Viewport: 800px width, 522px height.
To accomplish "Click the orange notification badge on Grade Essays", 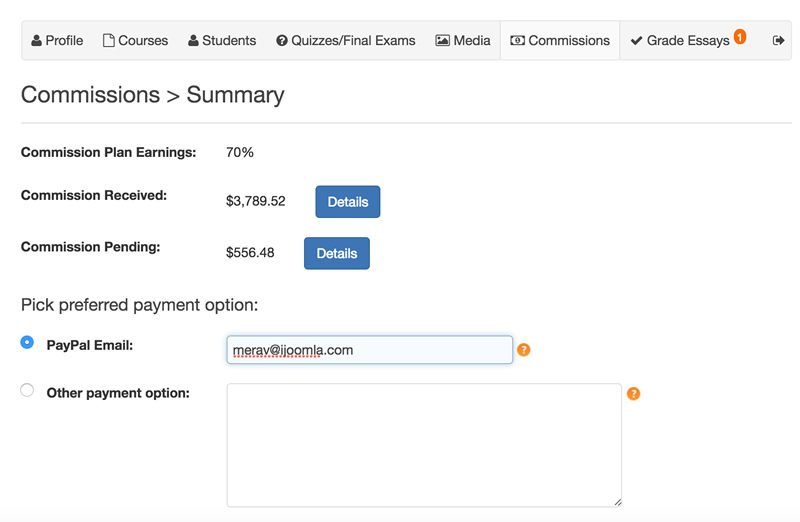I will (x=740, y=36).
